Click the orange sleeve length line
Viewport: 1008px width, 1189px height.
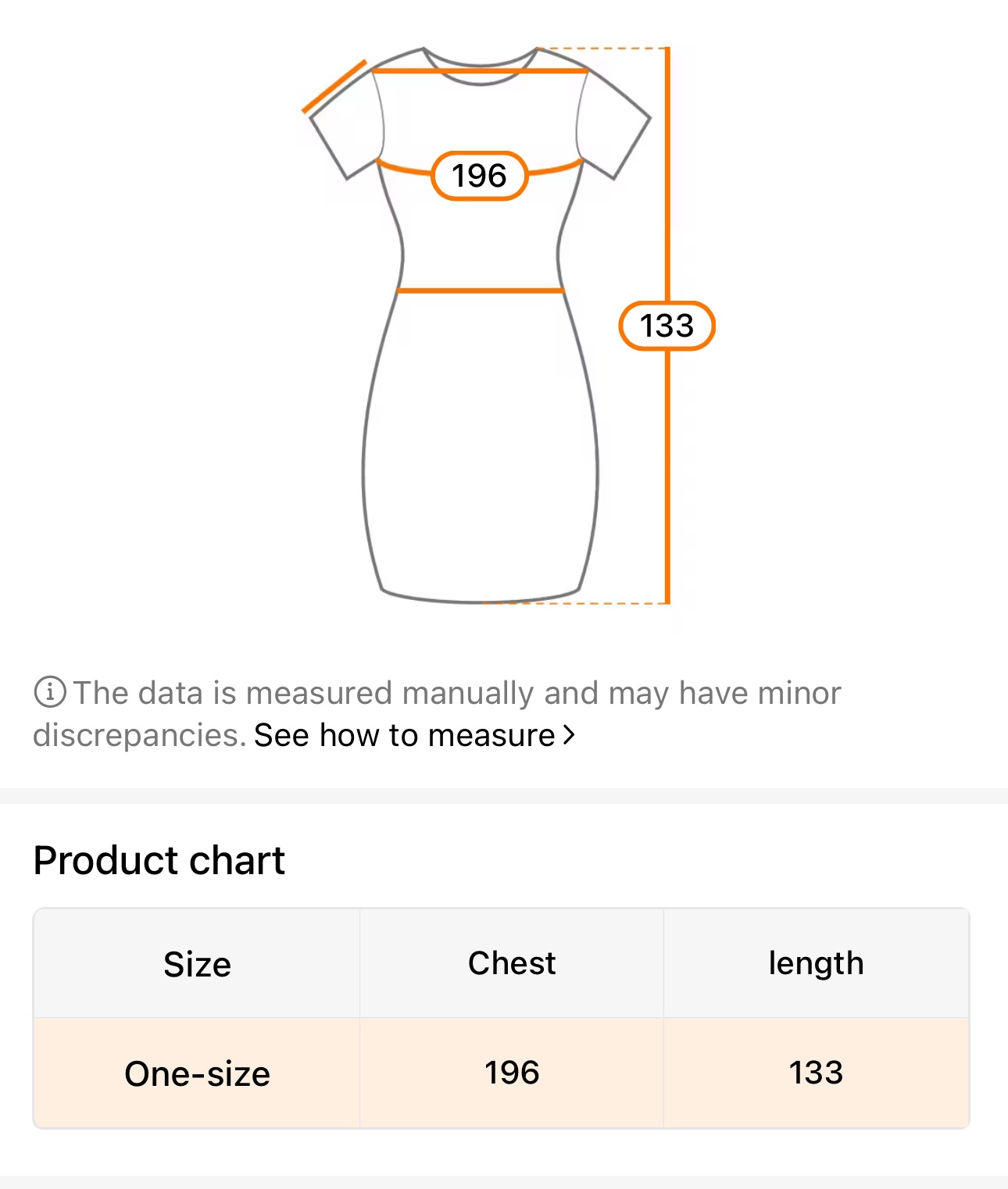coord(334,87)
